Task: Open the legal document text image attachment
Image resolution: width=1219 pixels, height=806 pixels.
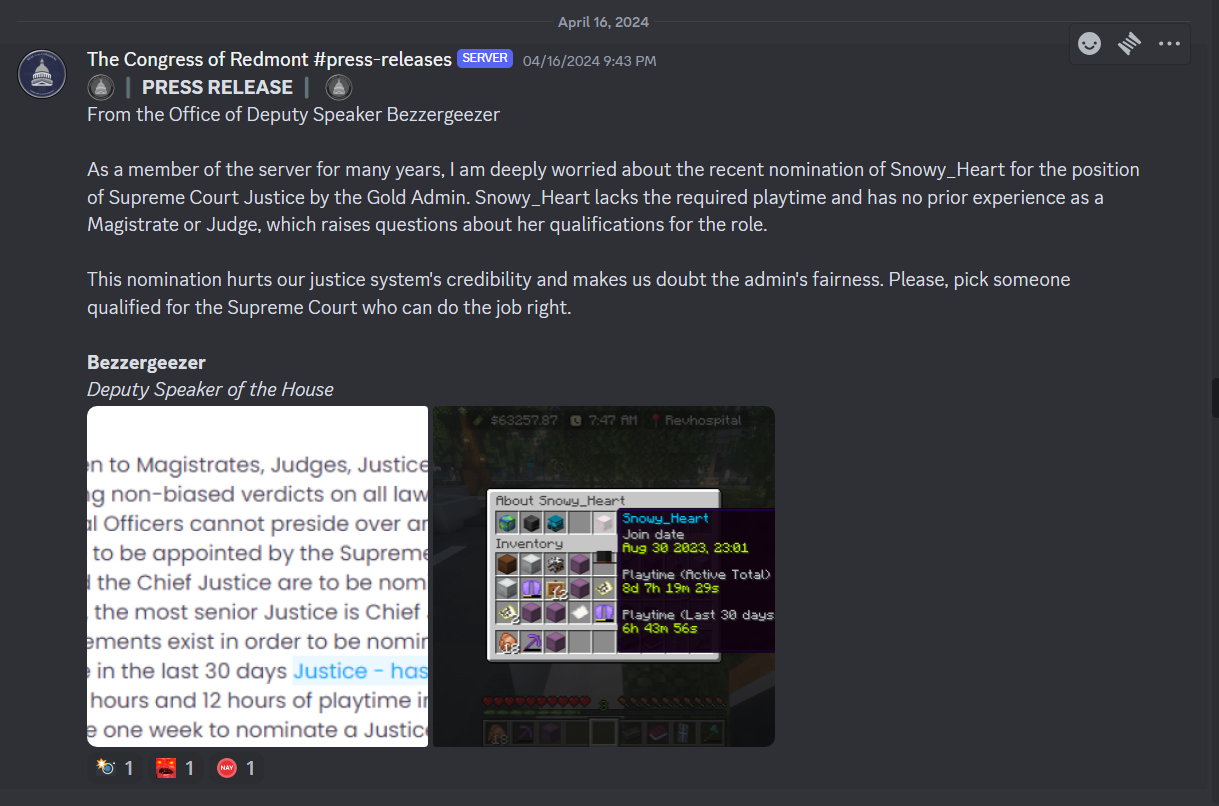Action: [x=258, y=576]
